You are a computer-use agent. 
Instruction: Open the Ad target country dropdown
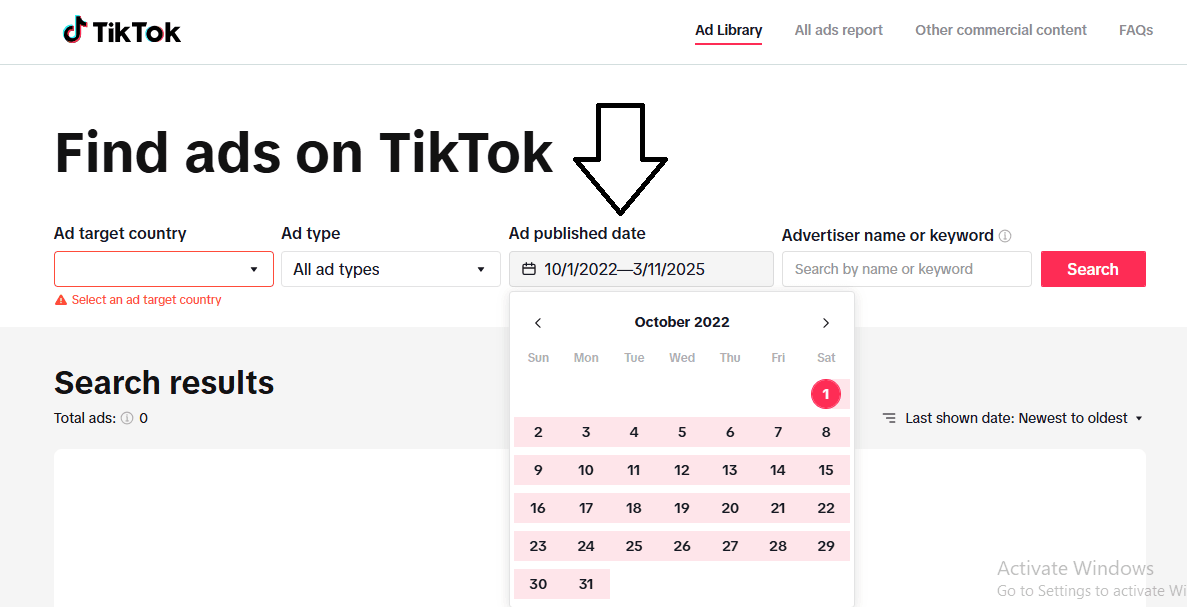(x=164, y=269)
